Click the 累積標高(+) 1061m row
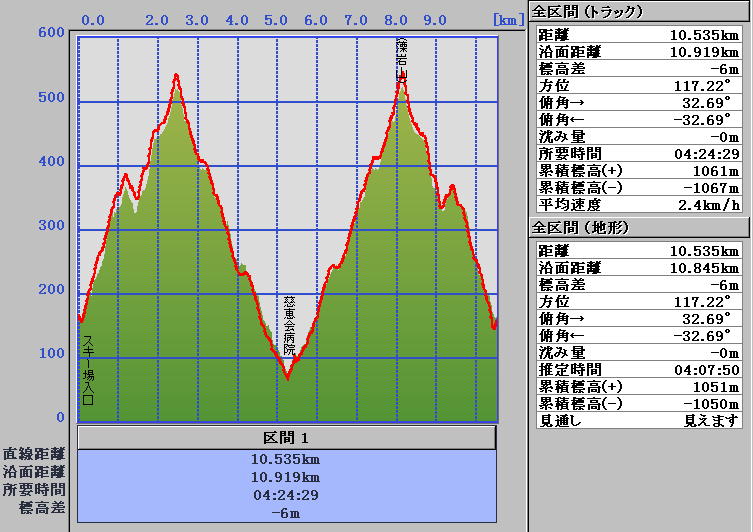 (x=640, y=171)
